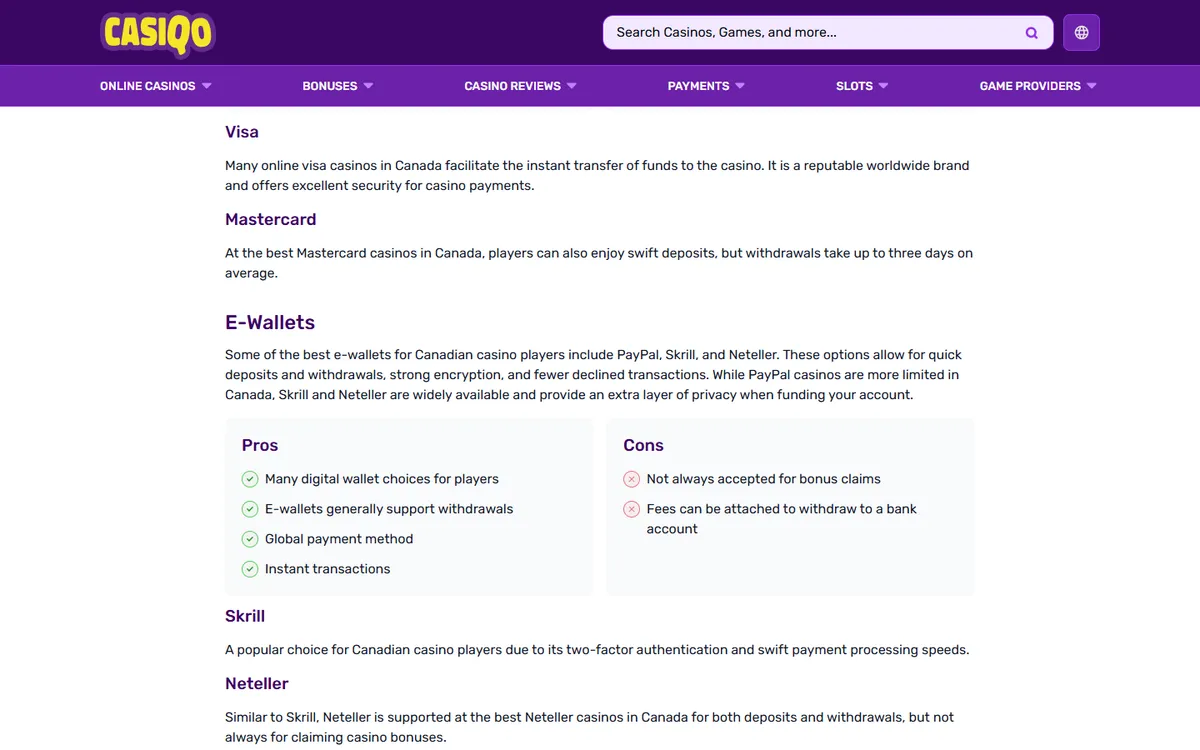Expand the Online Casinos dropdown arrow
Viewport: 1200px width, 750px height.
[x=207, y=86]
